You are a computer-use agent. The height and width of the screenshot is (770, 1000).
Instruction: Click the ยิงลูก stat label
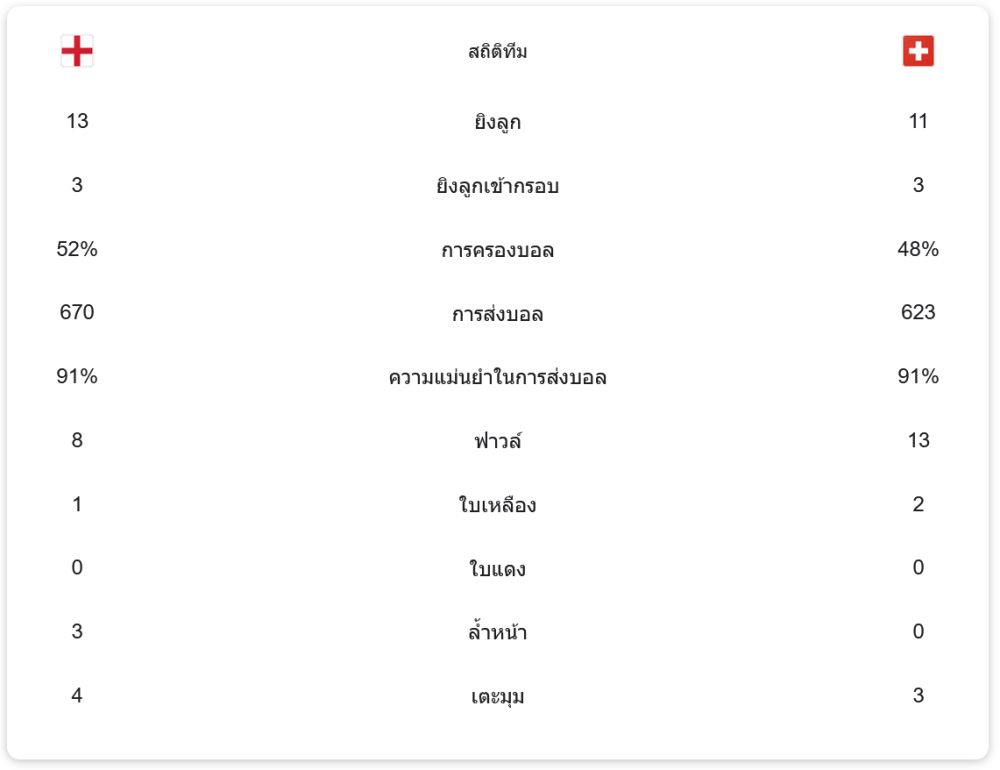coord(497,121)
